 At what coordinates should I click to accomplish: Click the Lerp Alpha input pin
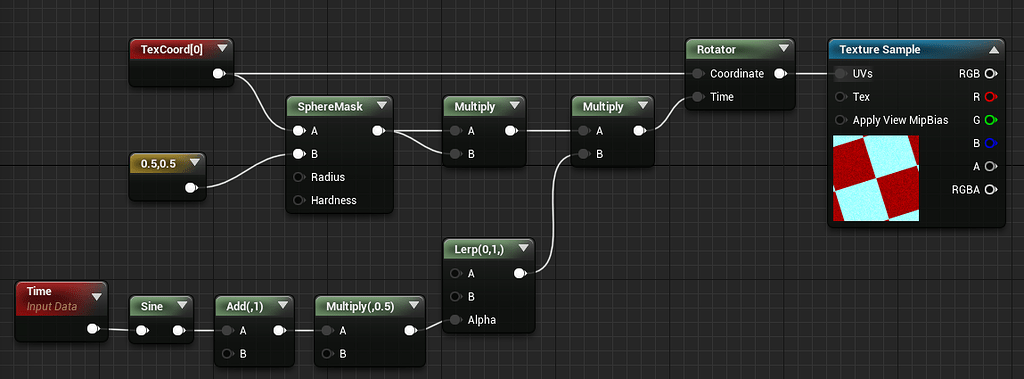click(x=456, y=320)
